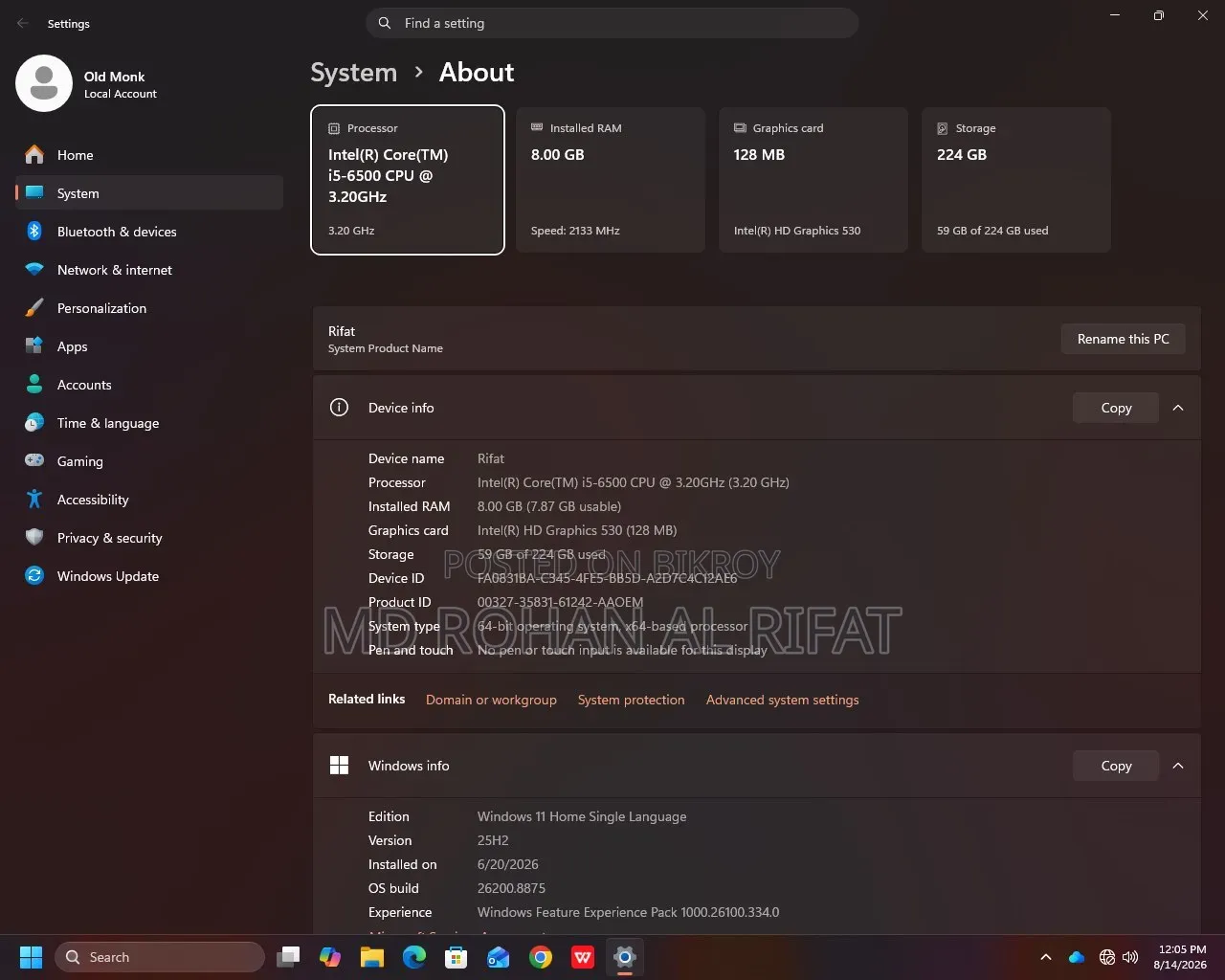Go to Home in the sidebar
Viewport: 1225px width, 980px height.
tap(149, 155)
